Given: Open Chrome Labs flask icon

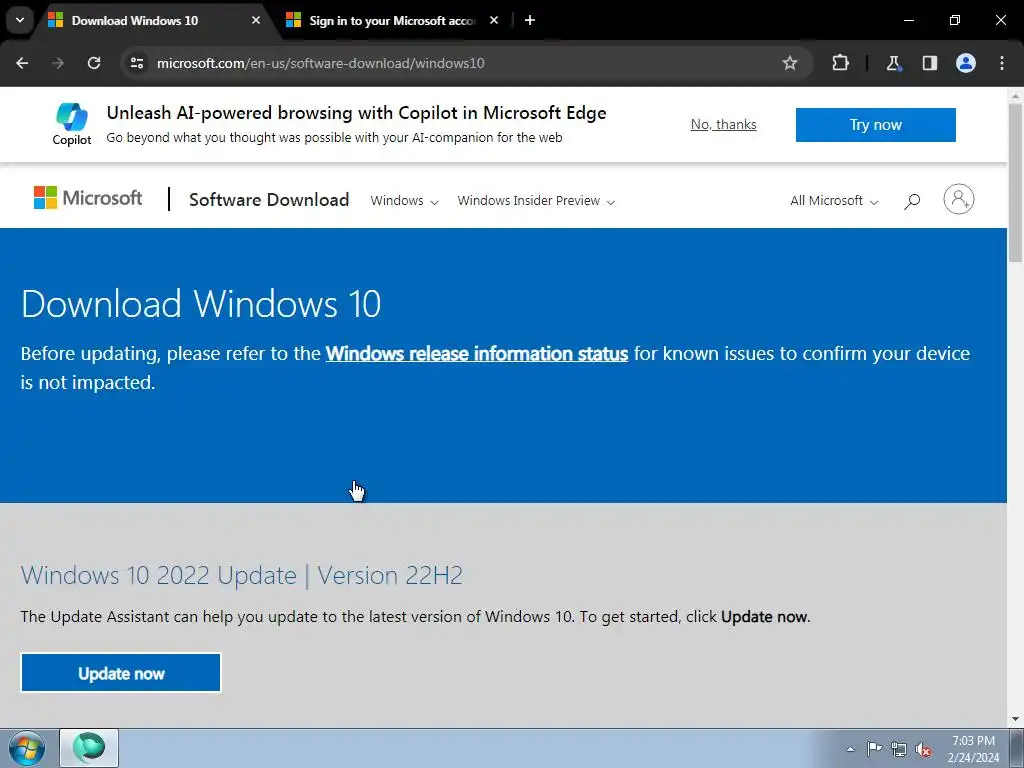Looking at the screenshot, I should click(893, 63).
